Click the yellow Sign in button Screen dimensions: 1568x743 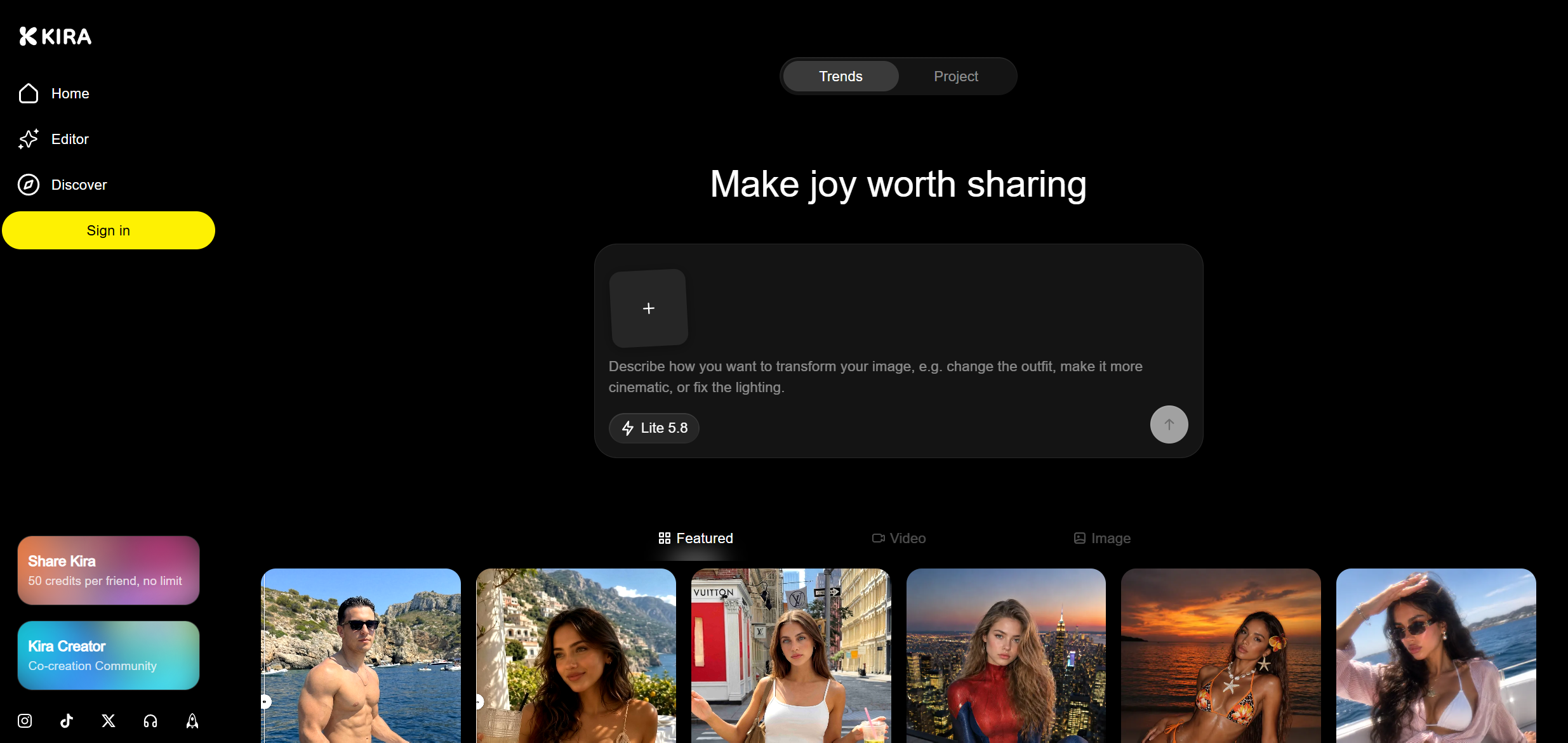tap(109, 230)
